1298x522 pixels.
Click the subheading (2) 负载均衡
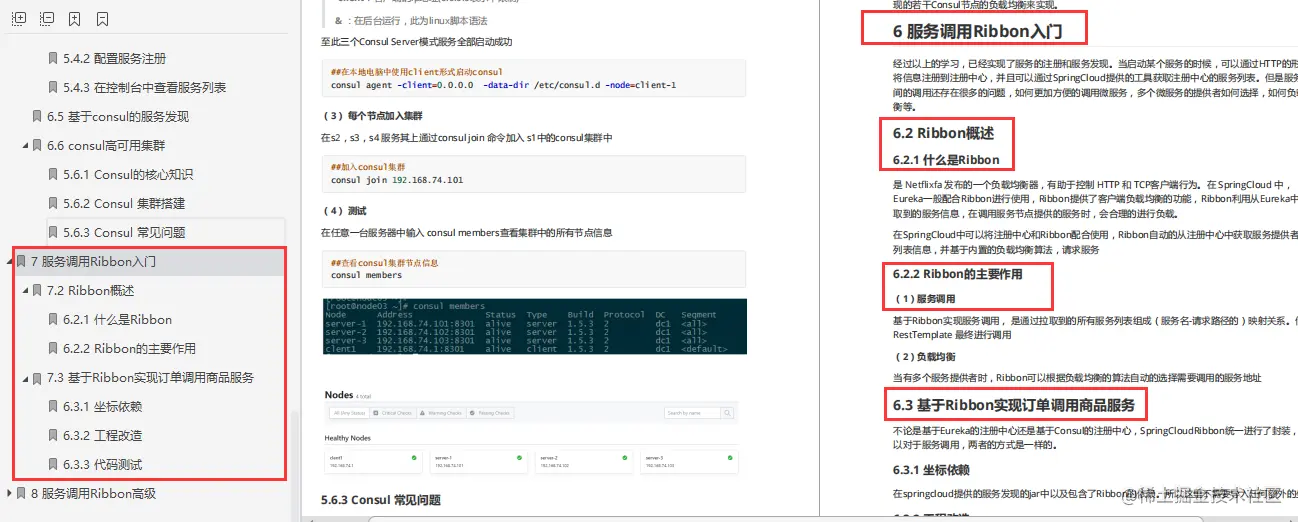pyautogui.click(x=924, y=356)
